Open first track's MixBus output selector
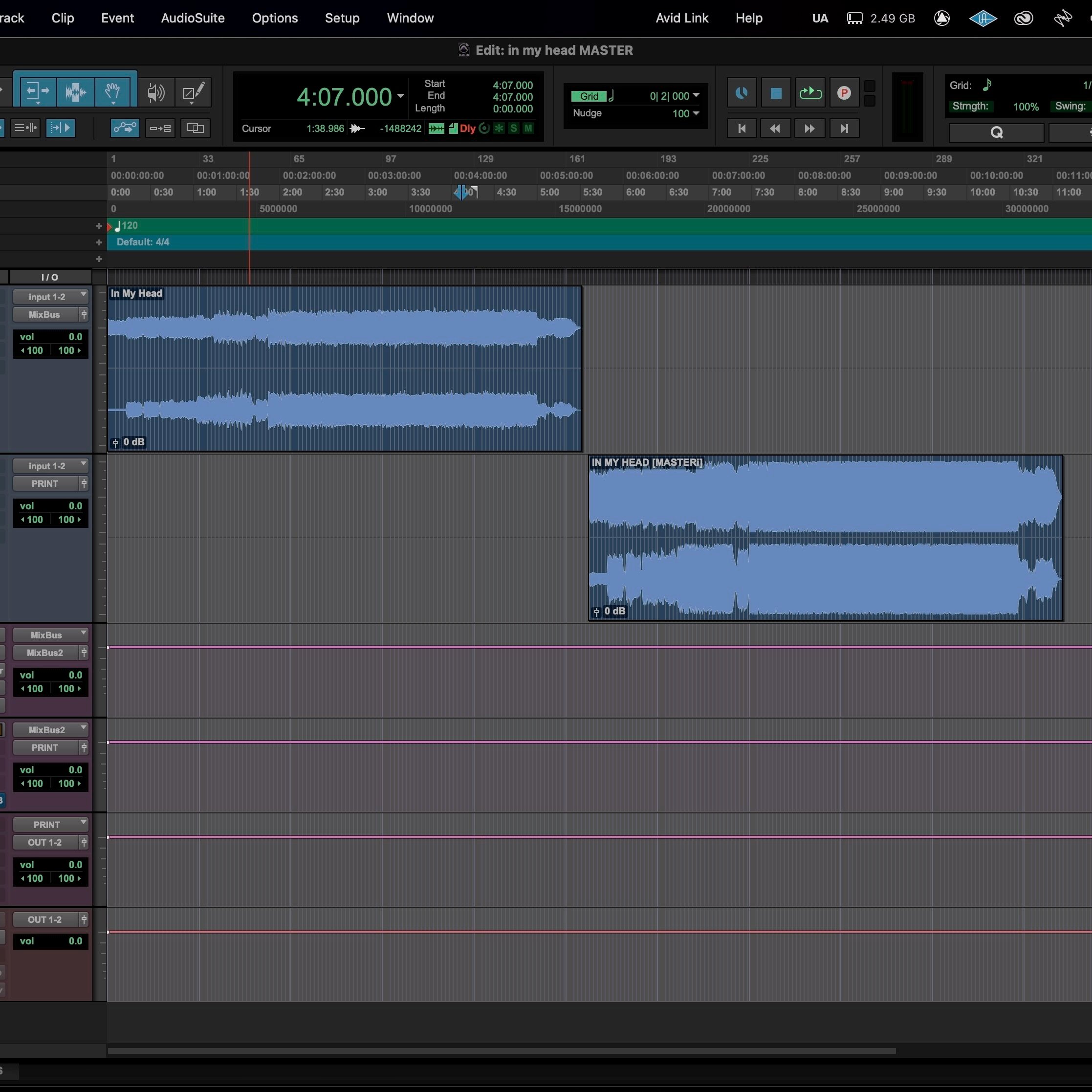 click(x=44, y=315)
